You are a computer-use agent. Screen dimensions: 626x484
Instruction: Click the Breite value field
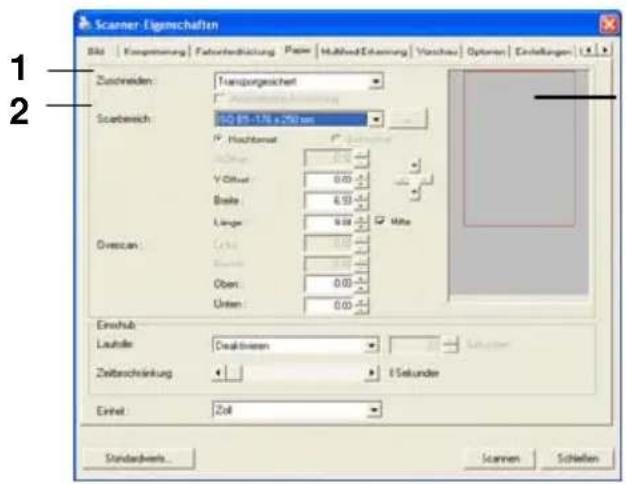[329, 201]
